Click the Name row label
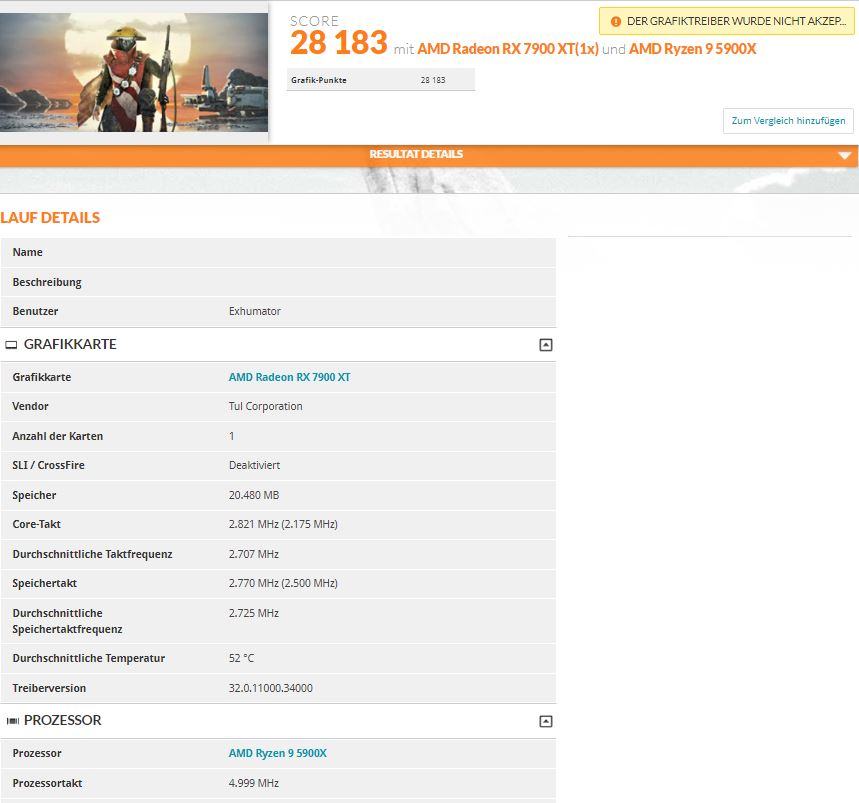This screenshot has width=859, height=803. coord(27,252)
